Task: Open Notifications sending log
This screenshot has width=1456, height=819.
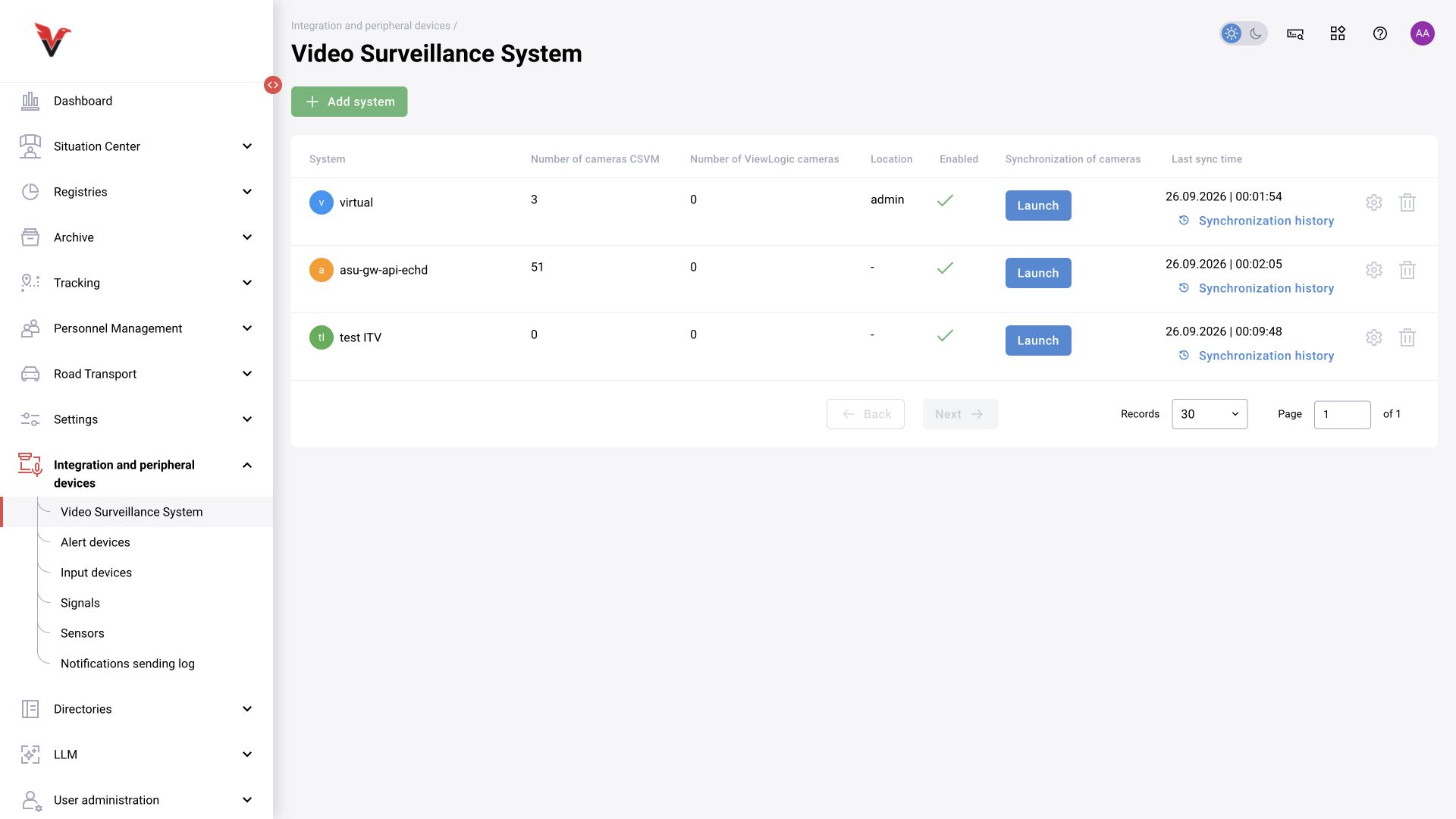Action: (127, 664)
